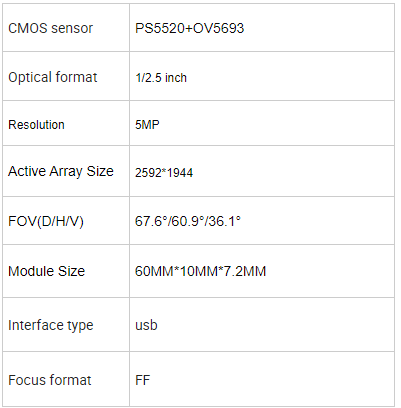Select the 5MP resolution value
Screen dimensions: 401x408
coord(147,125)
